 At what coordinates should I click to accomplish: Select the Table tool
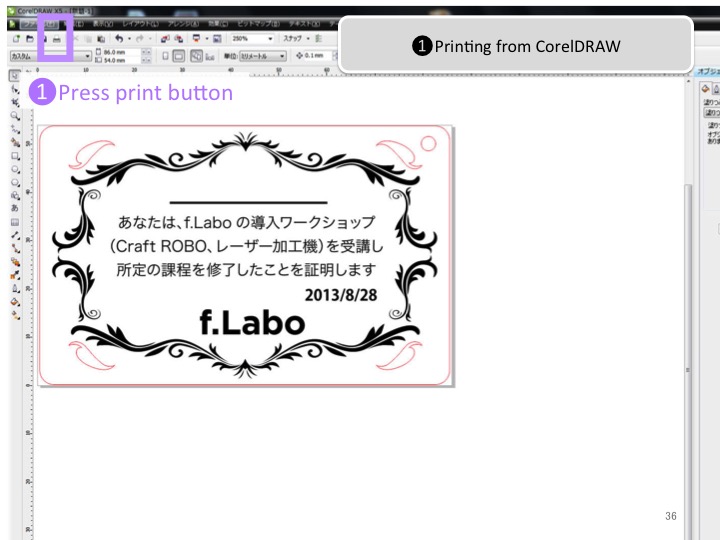15,222
